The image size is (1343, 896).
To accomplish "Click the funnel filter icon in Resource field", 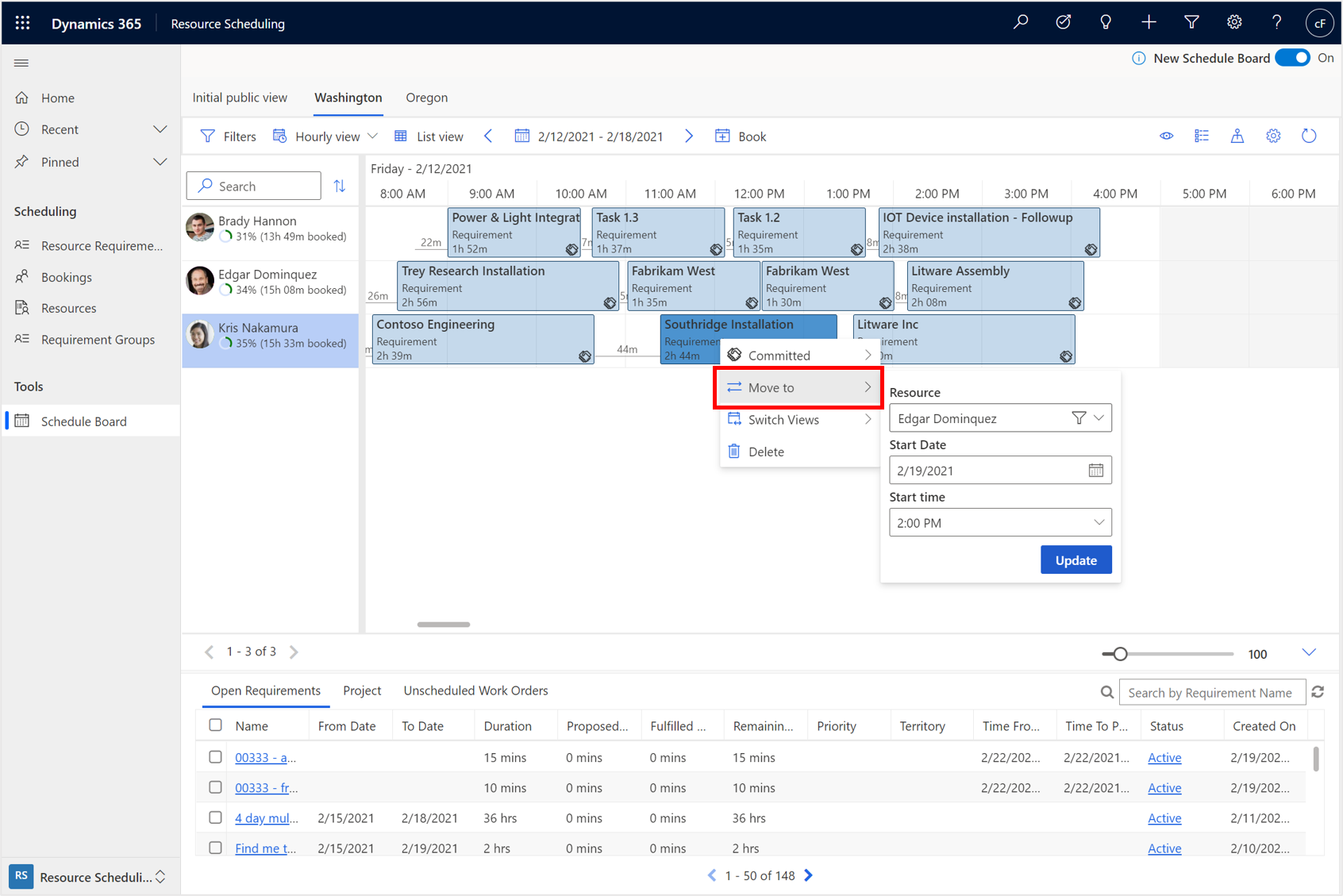I will click(x=1079, y=417).
